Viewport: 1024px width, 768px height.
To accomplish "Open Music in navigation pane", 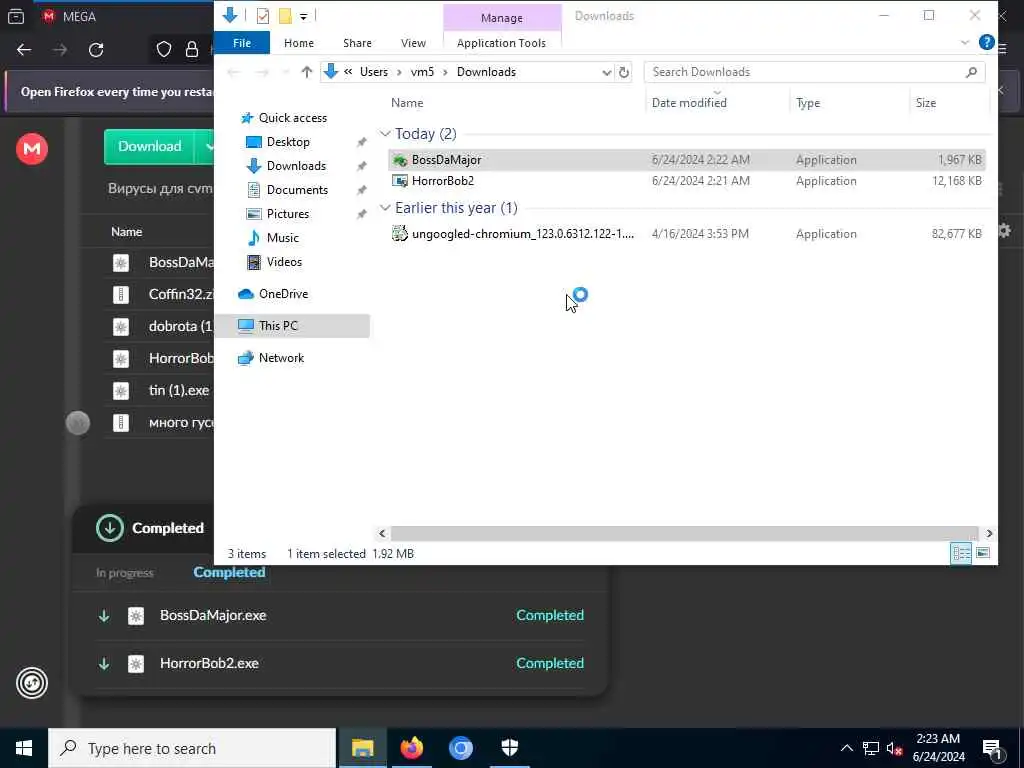I will pos(282,238).
